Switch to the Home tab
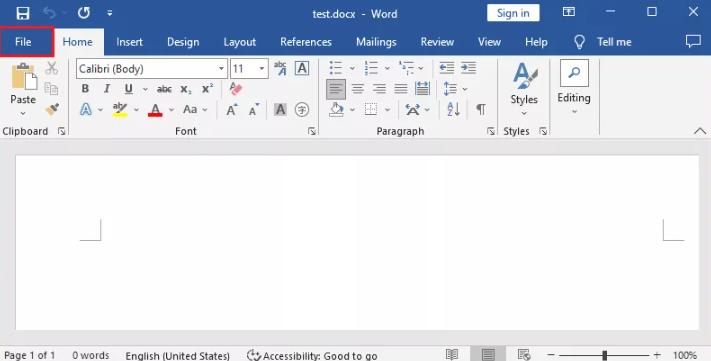The image size is (711, 361). pos(78,42)
